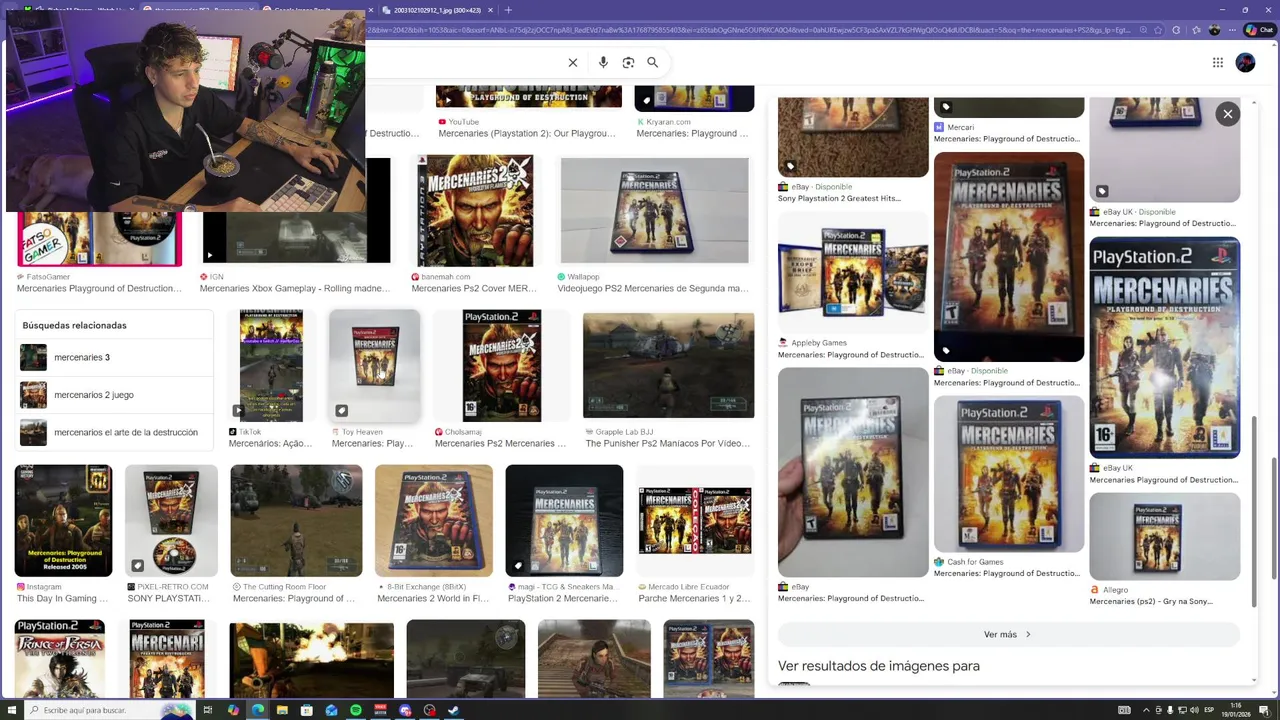Open the eBay UK 16+ cover image
Image resolution: width=1280 pixels, height=720 pixels.
click(1164, 347)
